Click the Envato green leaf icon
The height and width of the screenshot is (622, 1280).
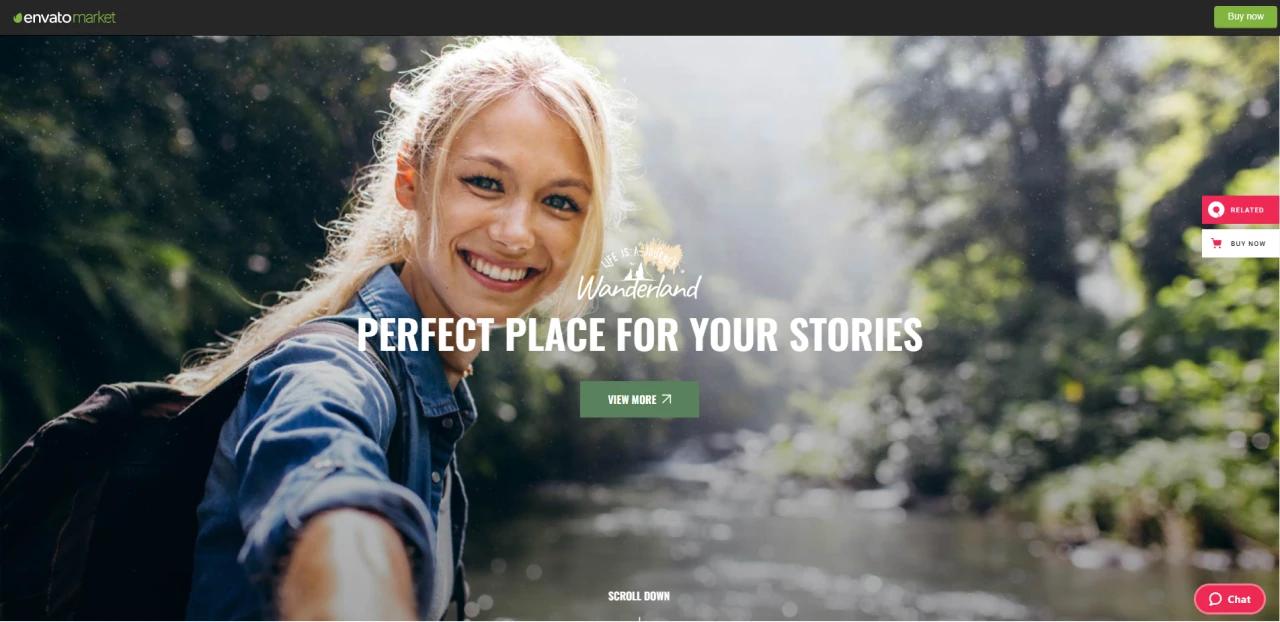(17, 17)
